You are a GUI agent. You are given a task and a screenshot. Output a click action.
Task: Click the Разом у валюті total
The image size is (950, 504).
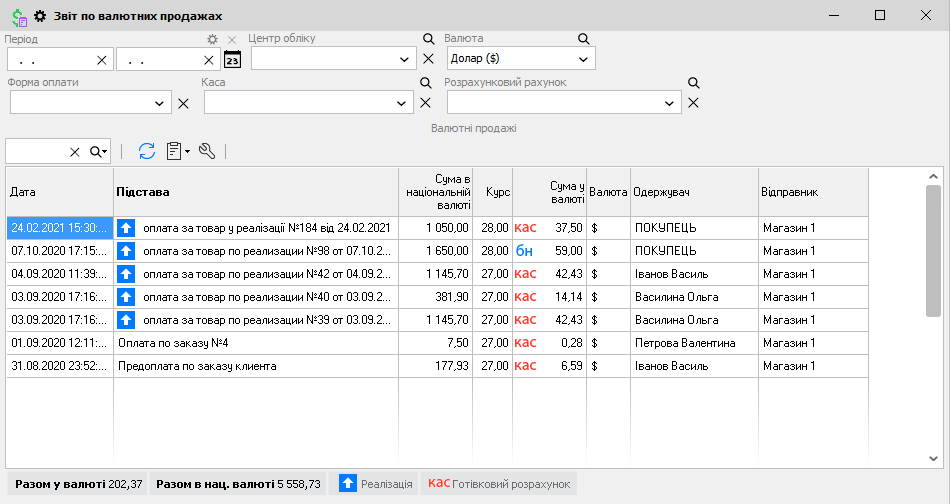[x=77, y=484]
